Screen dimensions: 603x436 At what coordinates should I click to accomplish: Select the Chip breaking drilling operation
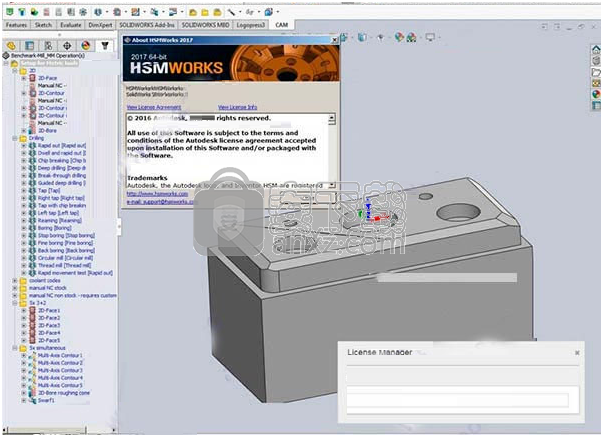(x=62, y=161)
